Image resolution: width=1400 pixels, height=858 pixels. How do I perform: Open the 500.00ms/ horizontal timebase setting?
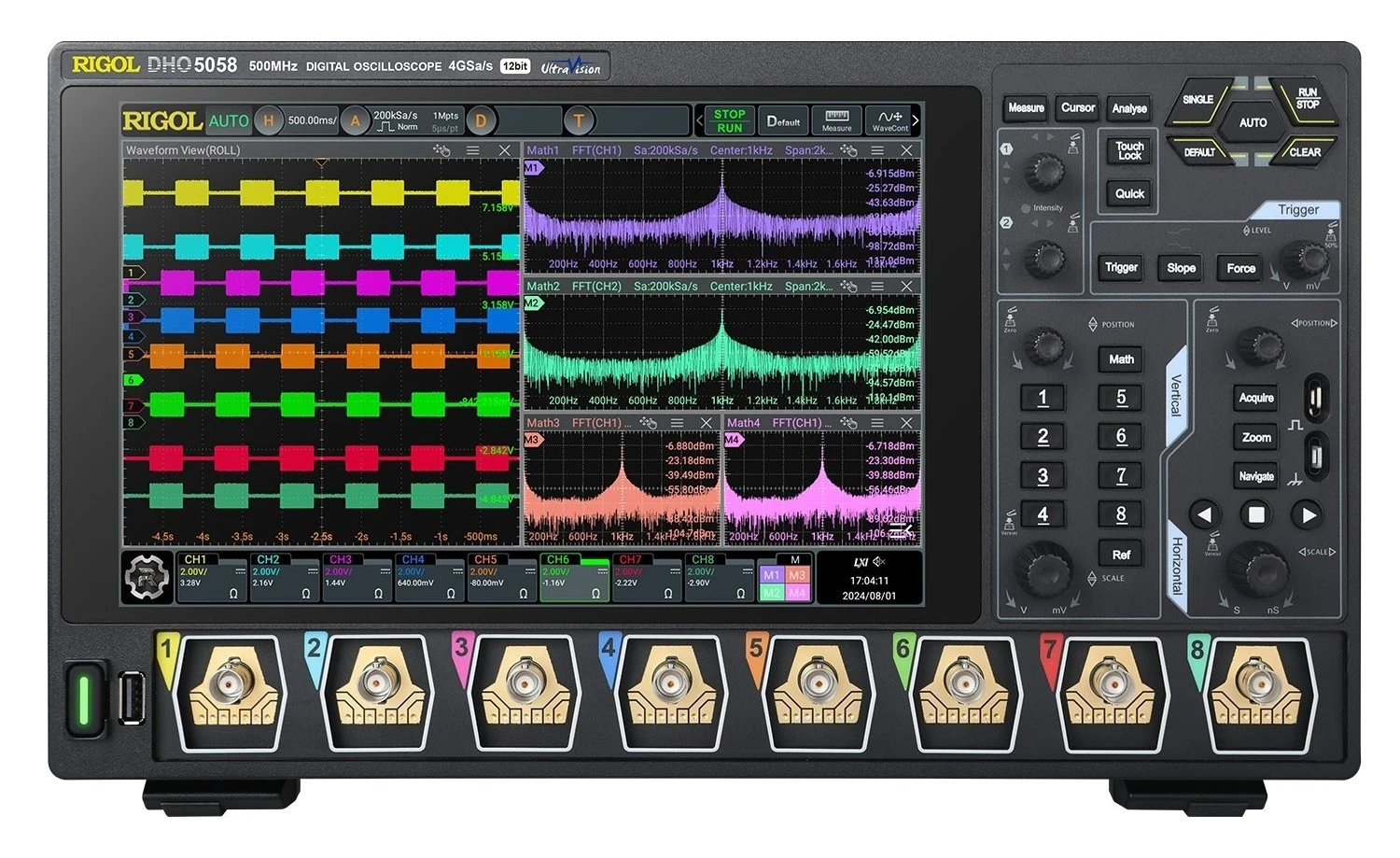(x=311, y=120)
